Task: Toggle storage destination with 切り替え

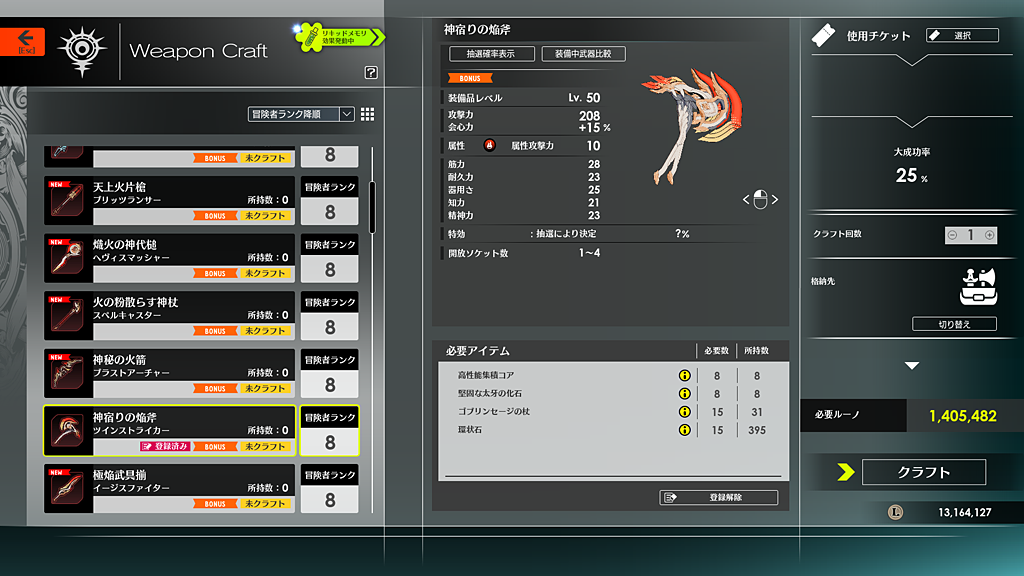Action: [954, 324]
